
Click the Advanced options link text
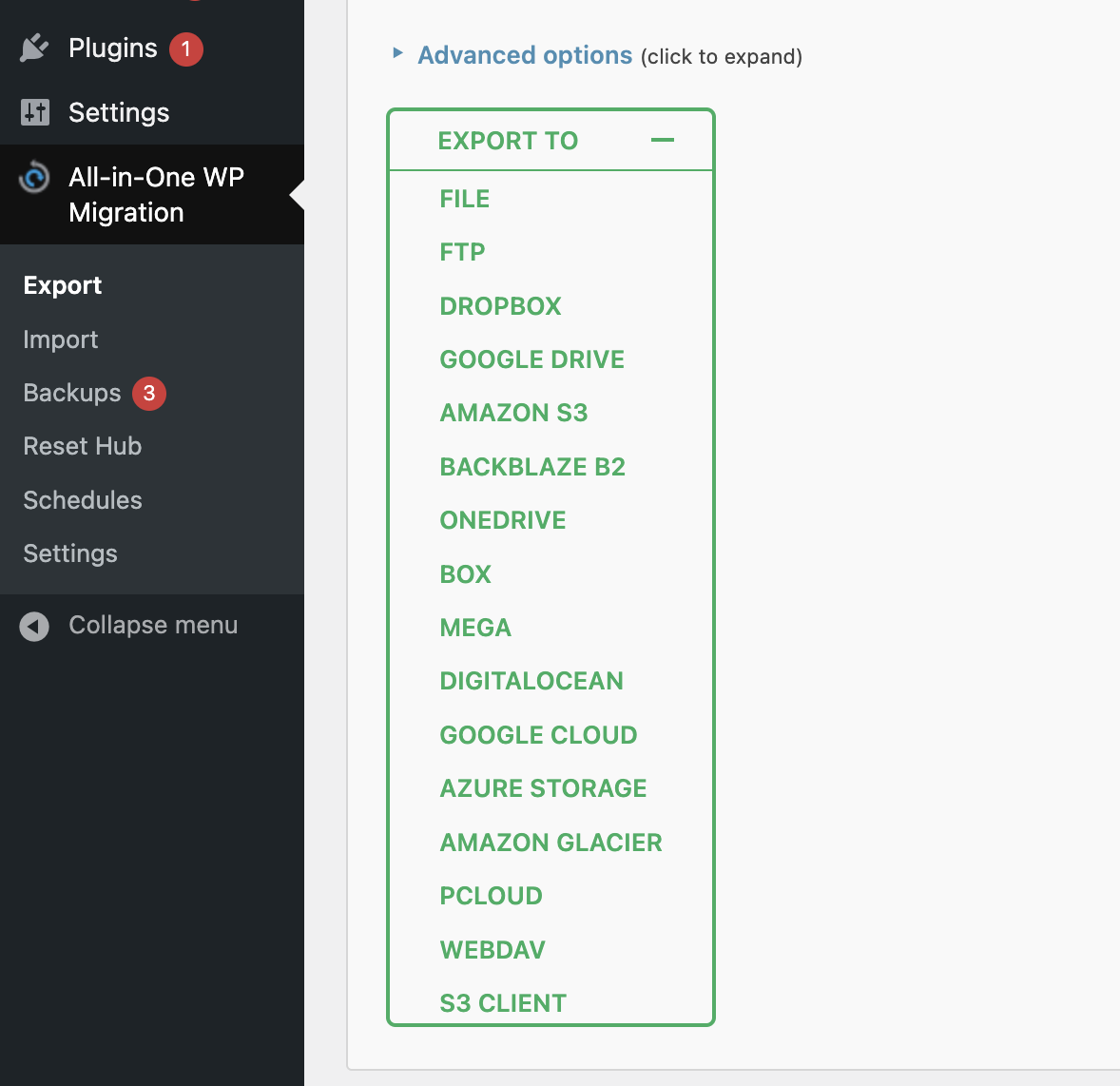(525, 55)
